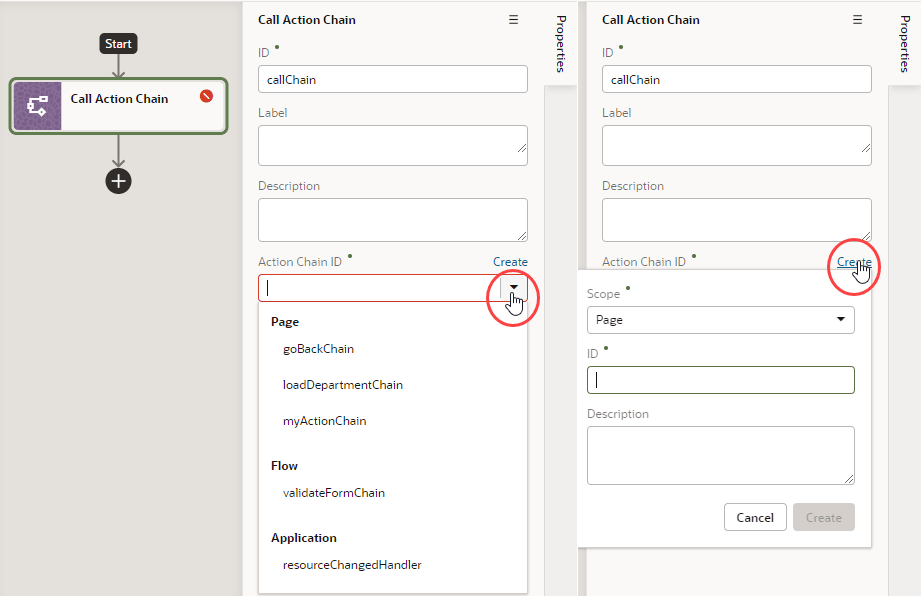Click the purple Call Action Chain node icon
Screen dimensions: 921x596
[x=38, y=106]
